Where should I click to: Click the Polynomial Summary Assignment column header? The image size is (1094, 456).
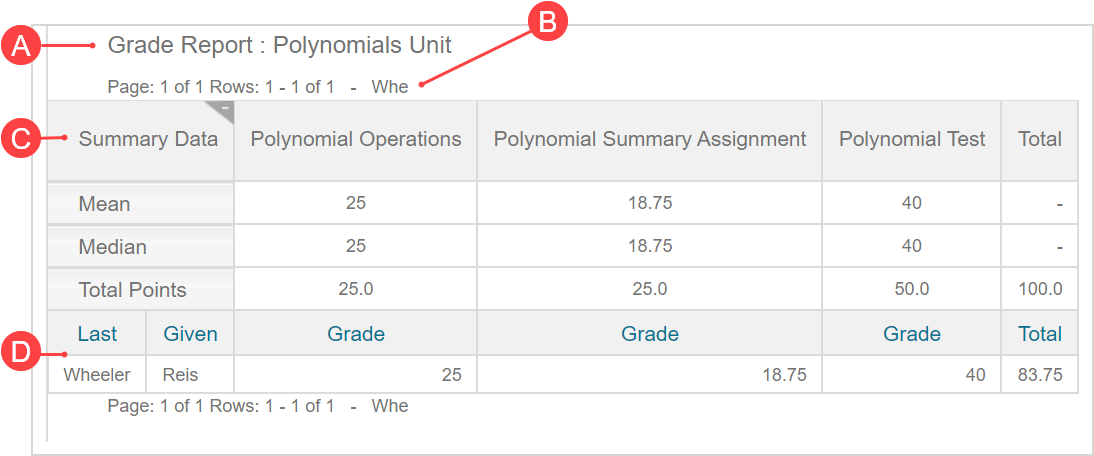[x=650, y=139]
